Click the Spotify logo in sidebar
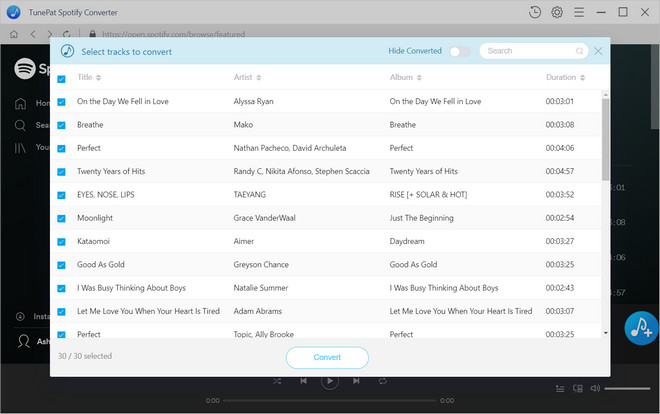The image size is (660, 414). (25, 68)
